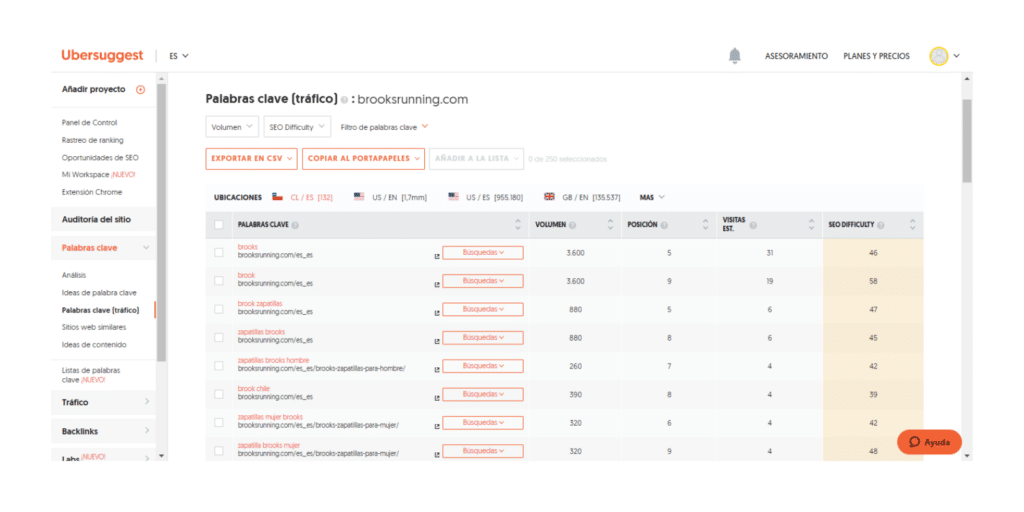Open the user avatar profile menu
The image size is (1024, 512).
tap(938, 56)
